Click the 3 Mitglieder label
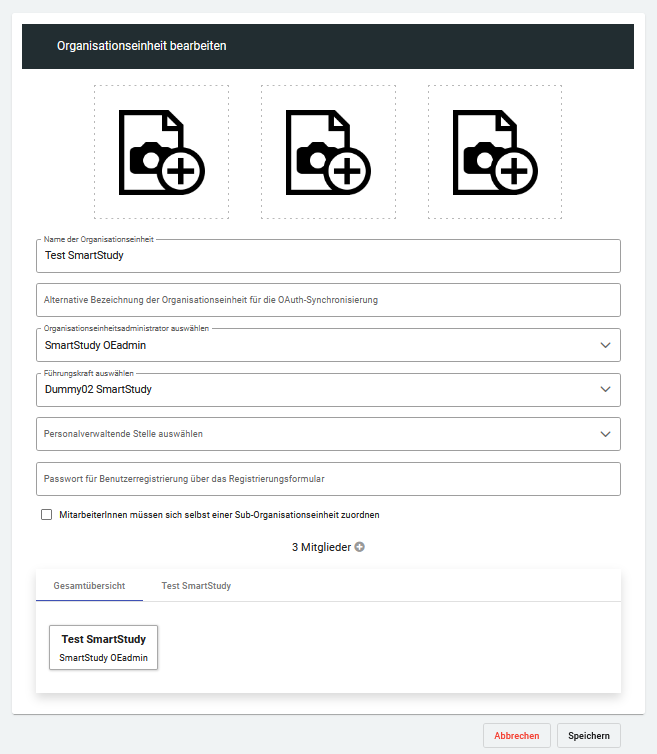Viewport: 657px width, 754px height. pos(321,547)
